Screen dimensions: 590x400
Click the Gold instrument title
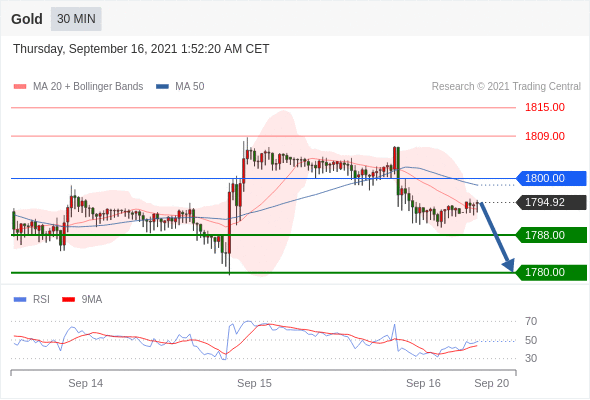27,19
